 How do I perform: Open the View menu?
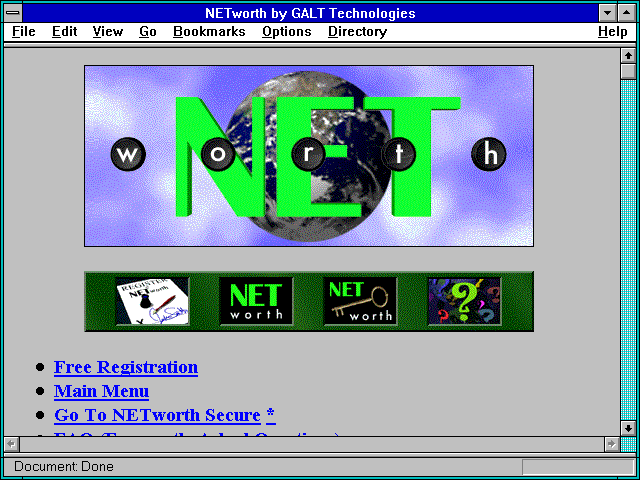pyautogui.click(x=108, y=32)
